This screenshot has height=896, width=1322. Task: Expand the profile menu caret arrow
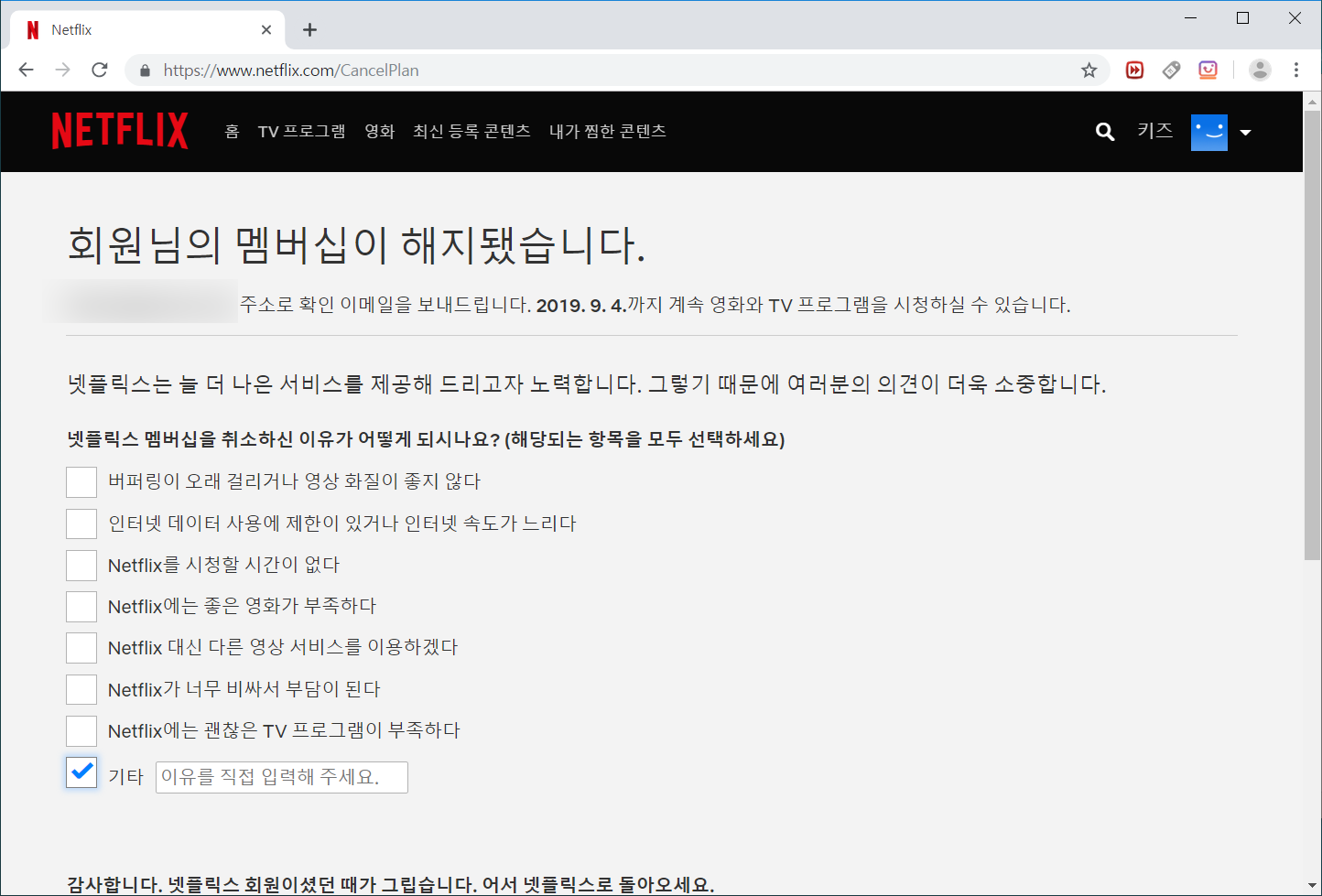click(1245, 133)
